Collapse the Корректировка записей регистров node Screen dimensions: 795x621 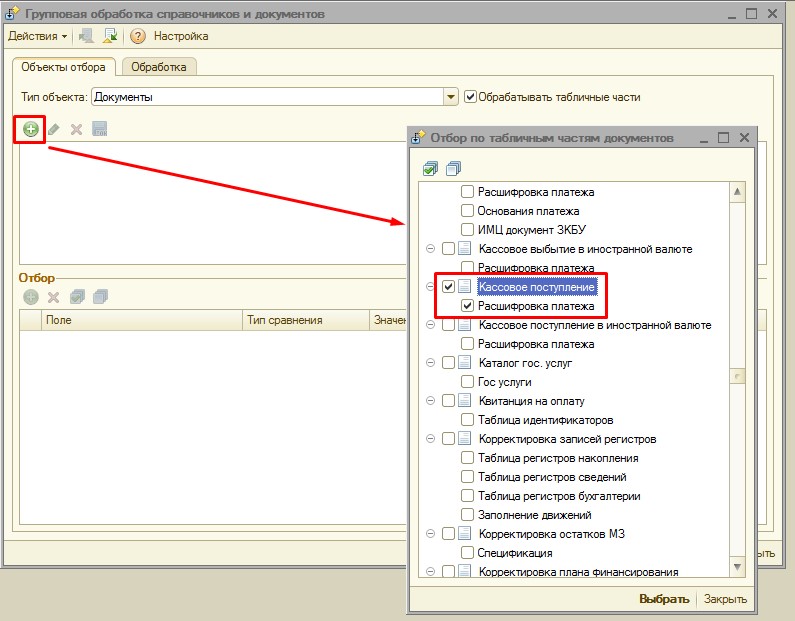[x=430, y=439]
